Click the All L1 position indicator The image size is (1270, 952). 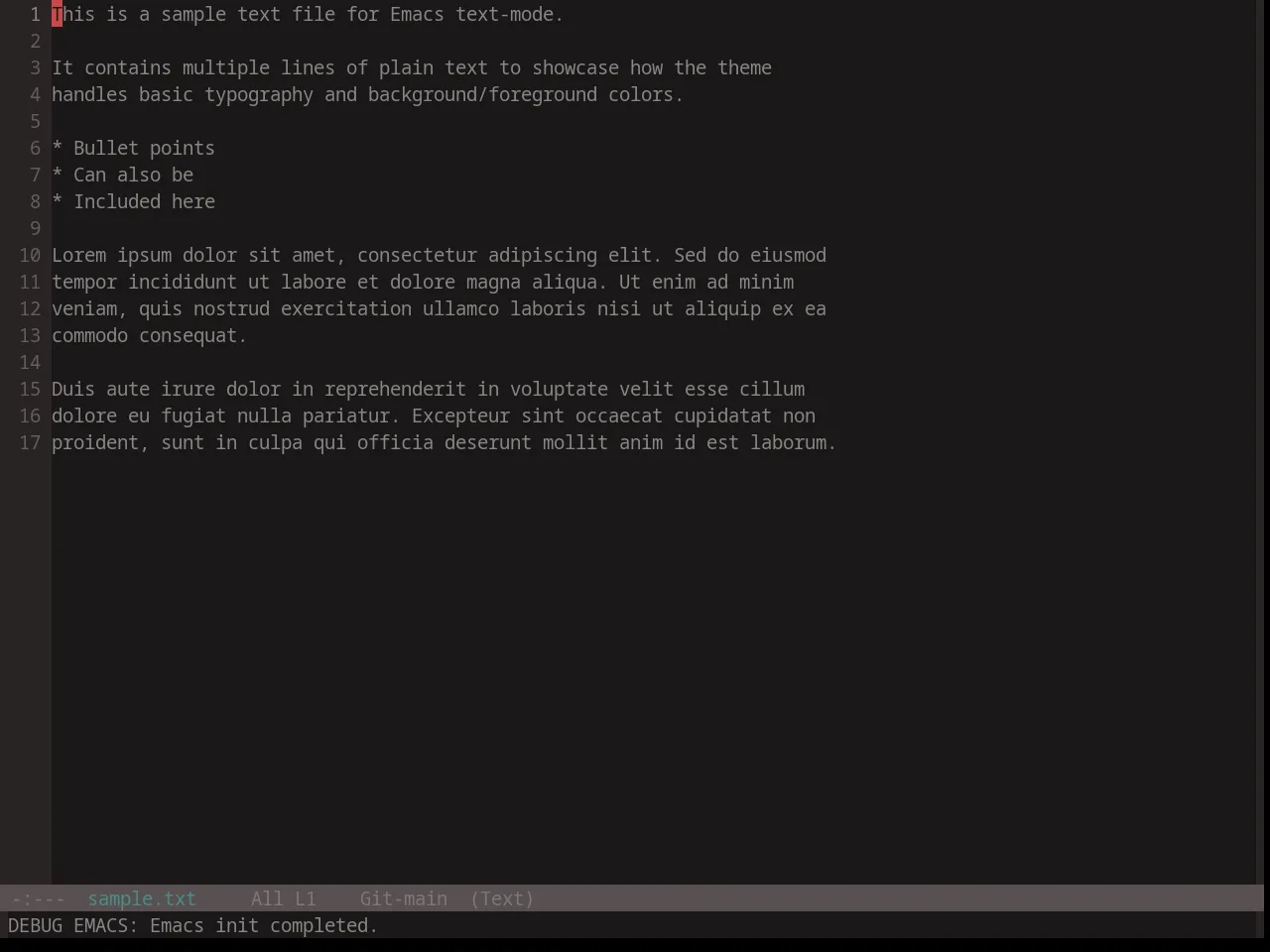point(284,899)
